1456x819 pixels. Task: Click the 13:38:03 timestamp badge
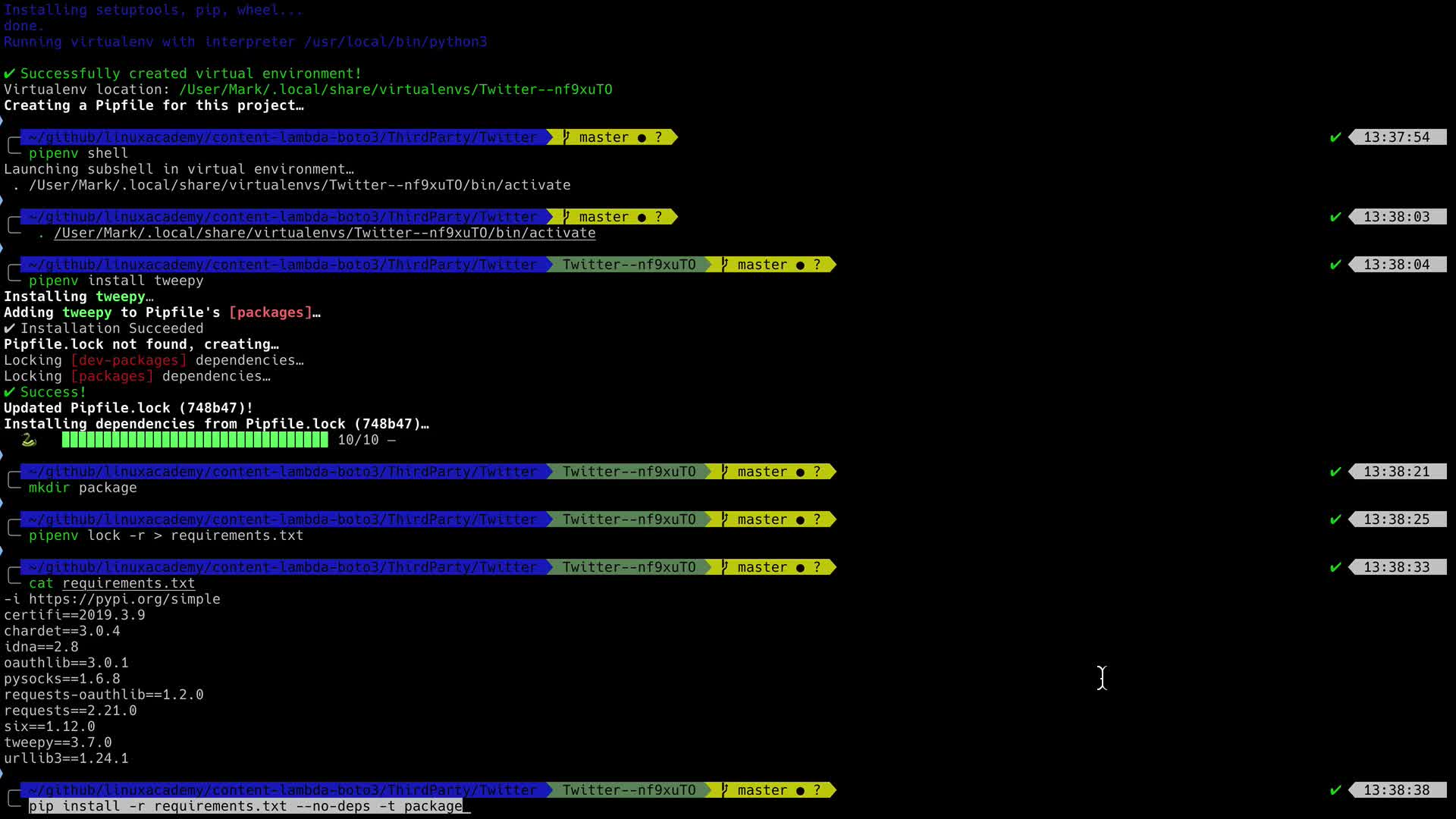(x=1396, y=217)
